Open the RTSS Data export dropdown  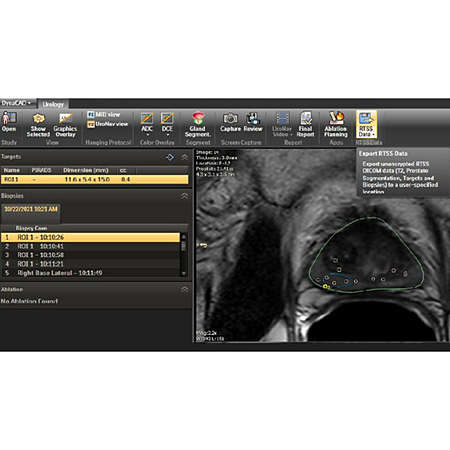[x=366, y=124]
